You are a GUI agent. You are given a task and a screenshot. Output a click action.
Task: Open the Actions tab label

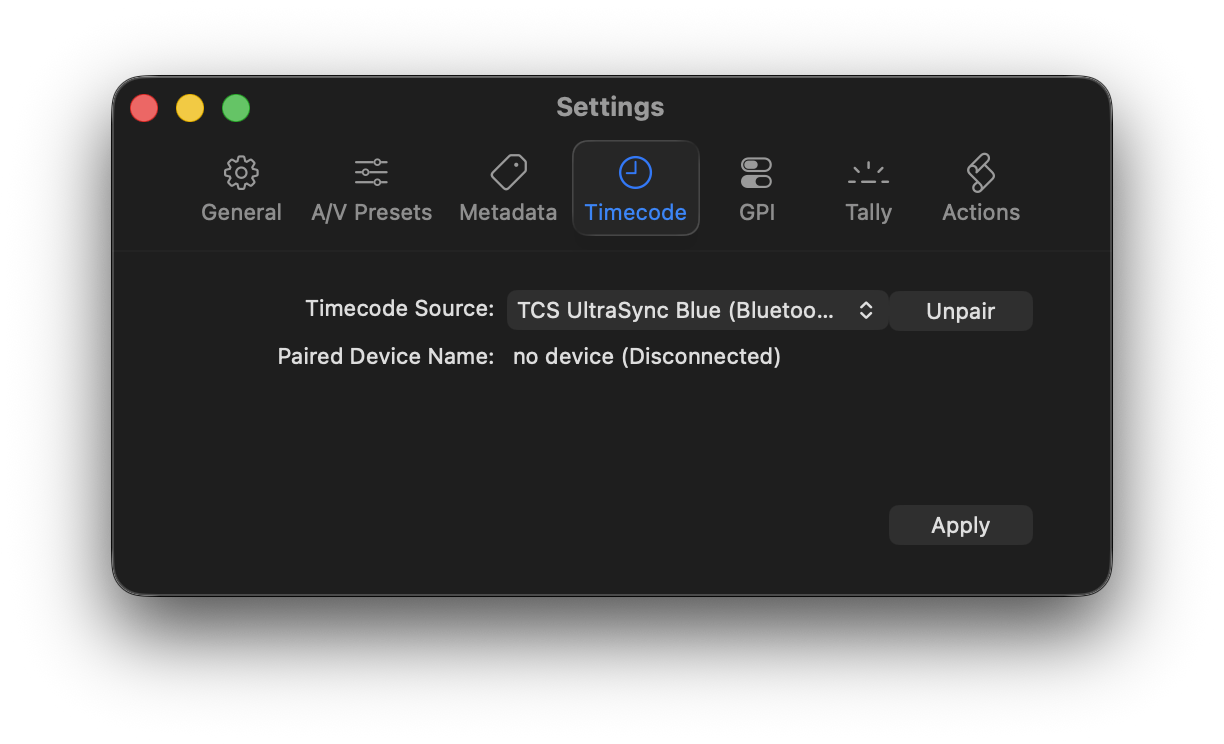pyautogui.click(x=980, y=212)
